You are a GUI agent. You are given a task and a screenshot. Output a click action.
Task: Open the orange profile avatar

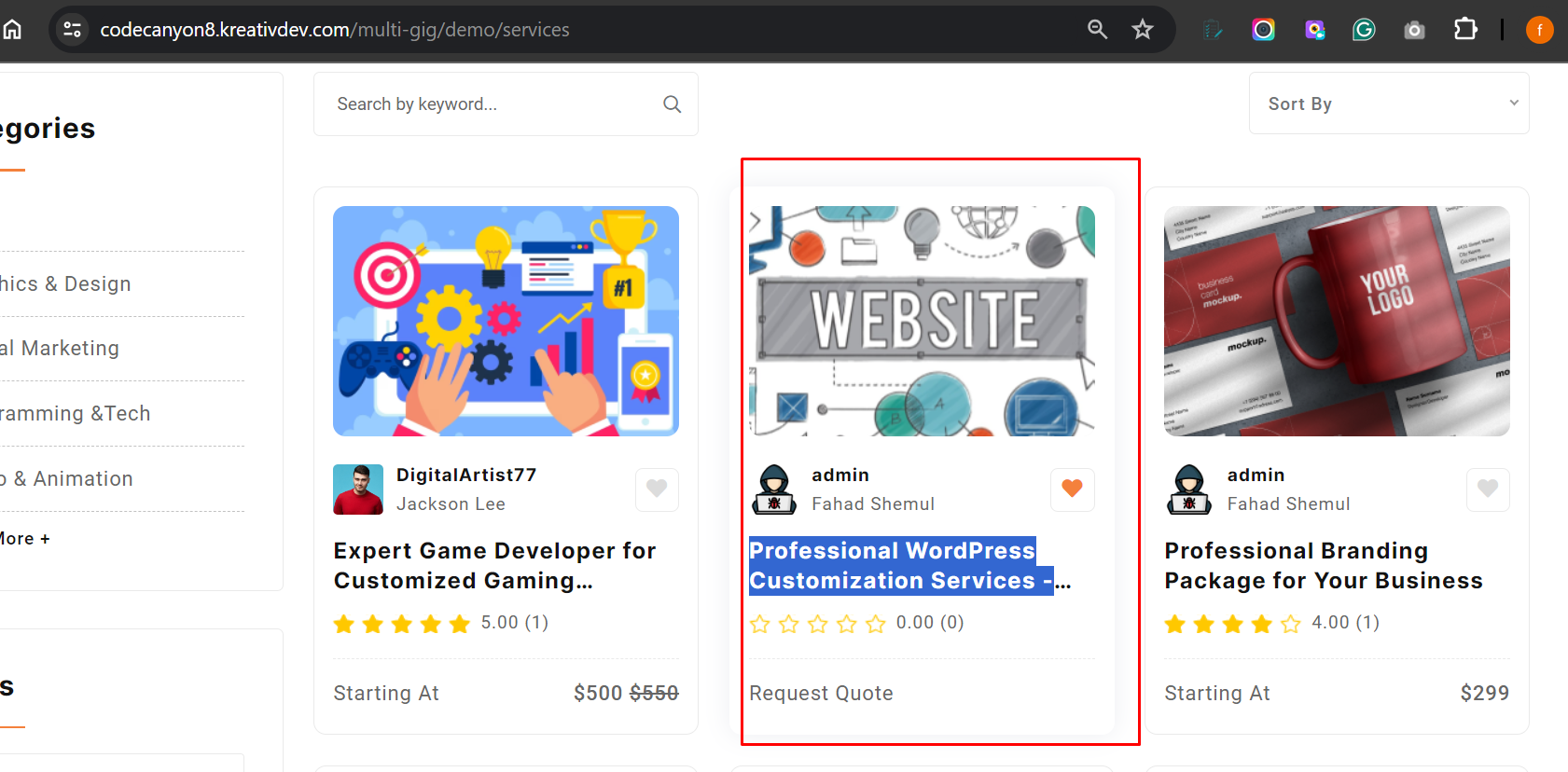pyautogui.click(x=1539, y=30)
